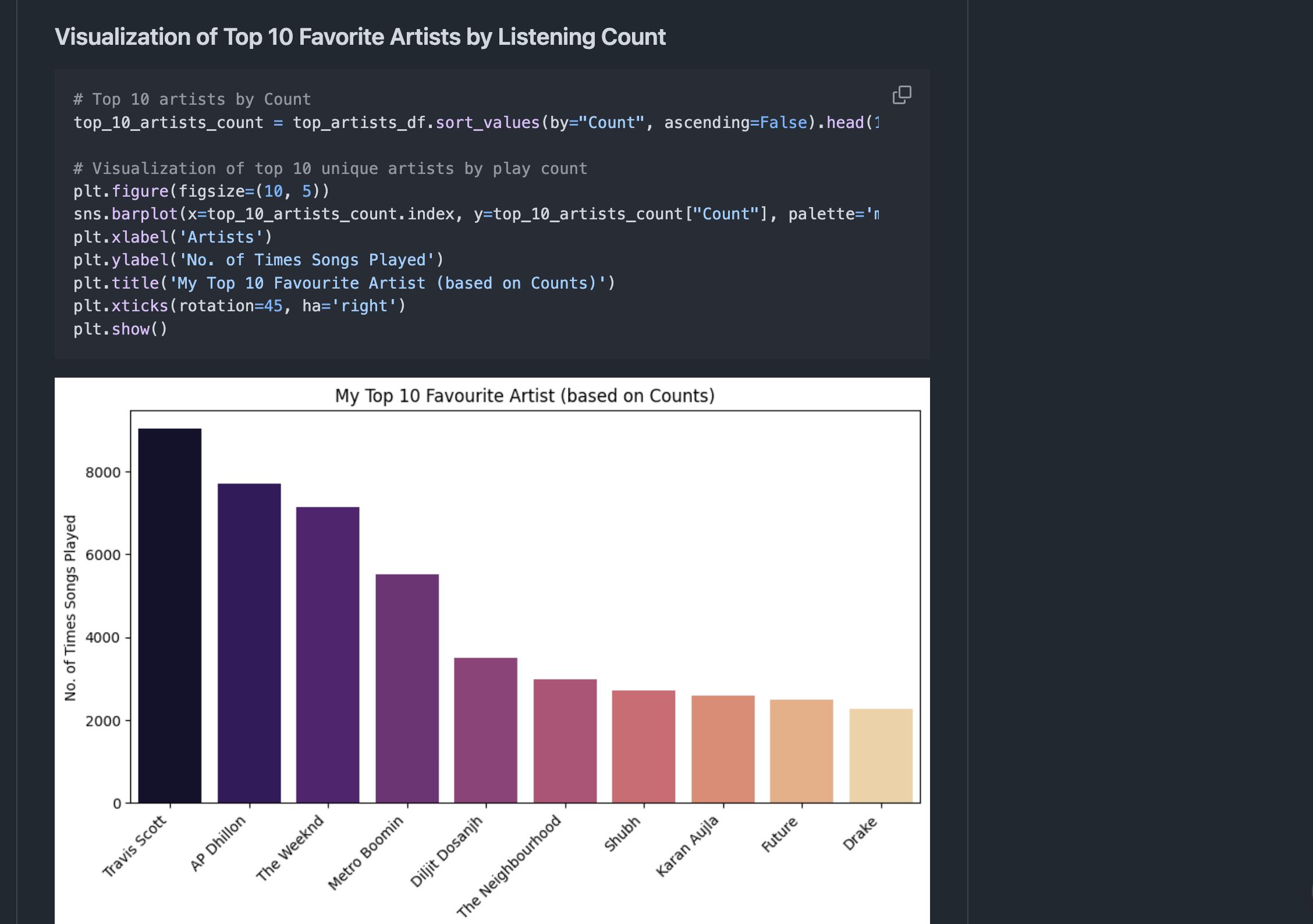This screenshot has height=924, width=1313.
Task: Click the Shubh bar in the chart
Action: click(x=644, y=747)
